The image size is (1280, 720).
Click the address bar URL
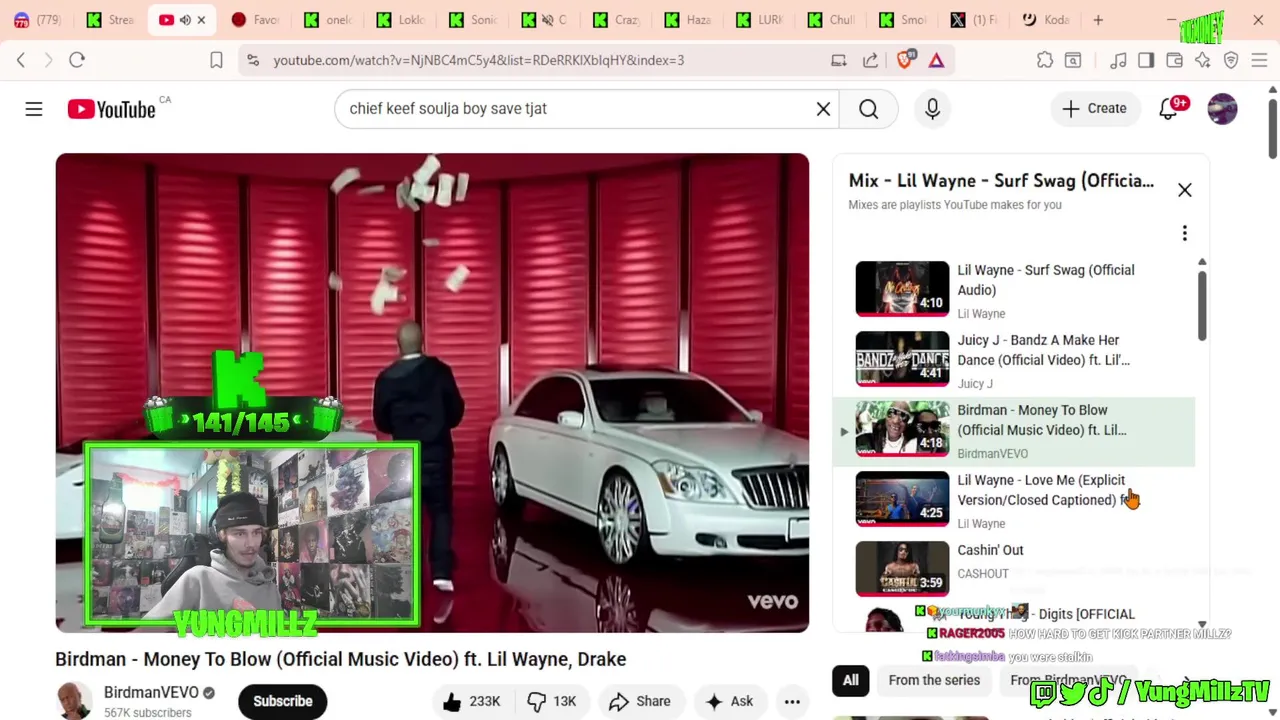(479, 60)
